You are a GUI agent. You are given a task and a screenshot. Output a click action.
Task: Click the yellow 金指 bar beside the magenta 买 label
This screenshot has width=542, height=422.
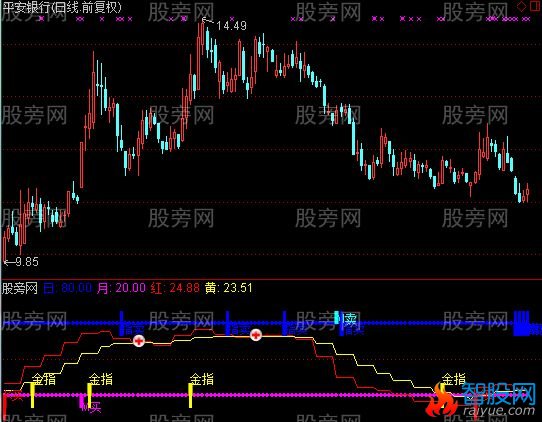pyautogui.click(x=90, y=395)
